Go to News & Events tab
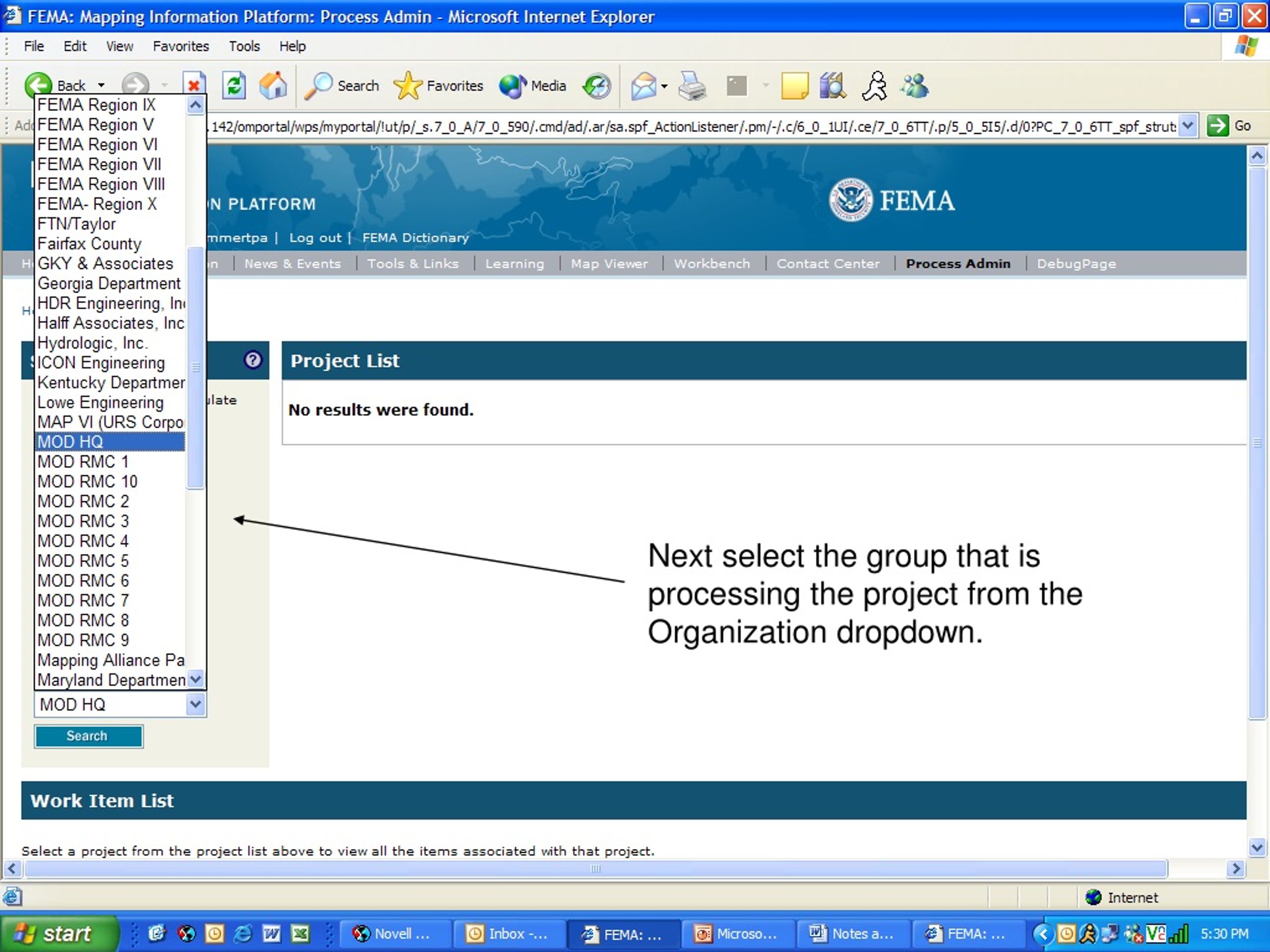This screenshot has width=1270, height=952. (293, 263)
